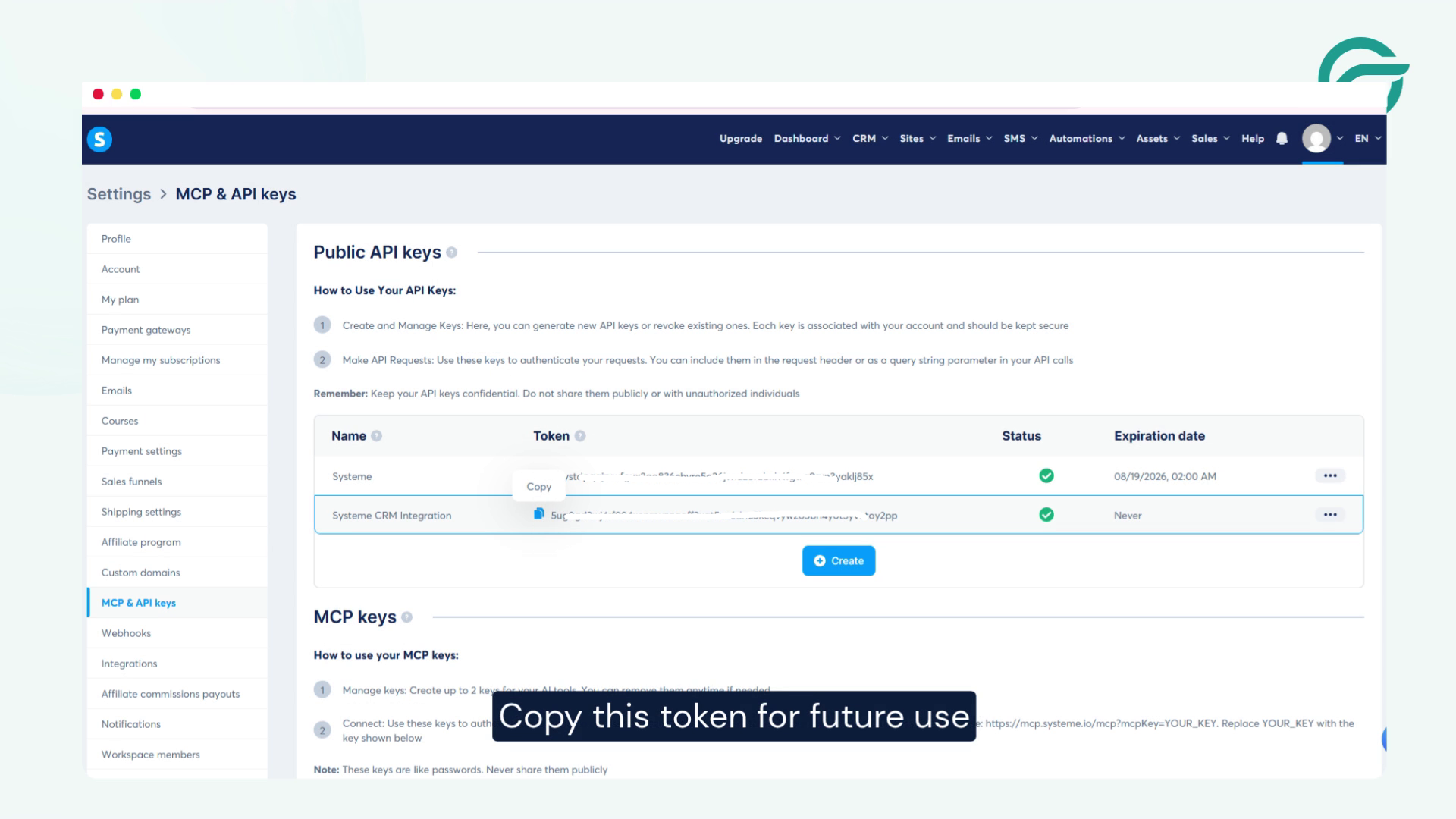Open the three-dot menu for the Systeme key
Viewport: 1456px width, 819px height.
point(1330,476)
